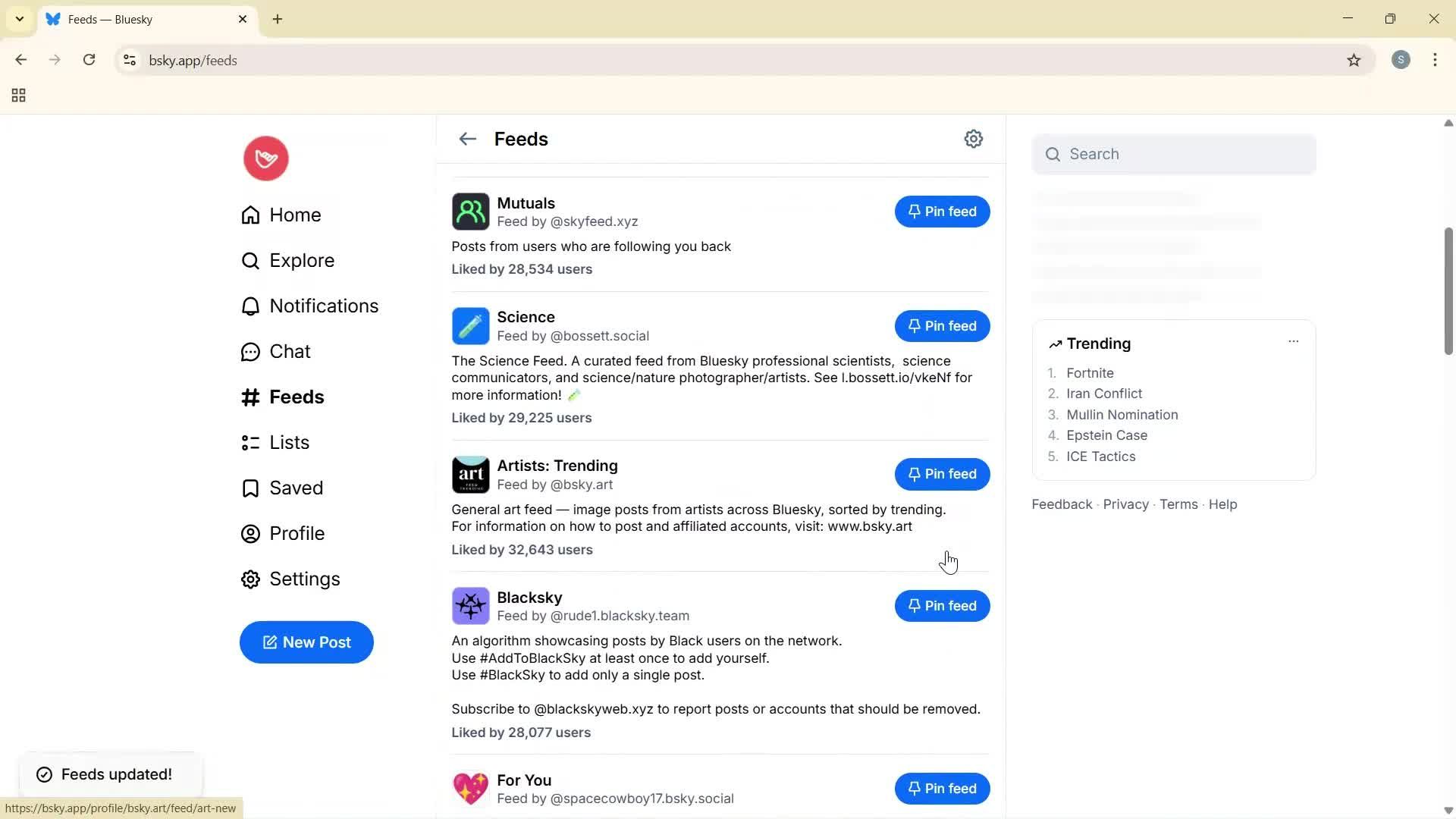Select Explore in the sidebar
The image size is (1456, 819).
[x=301, y=260]
